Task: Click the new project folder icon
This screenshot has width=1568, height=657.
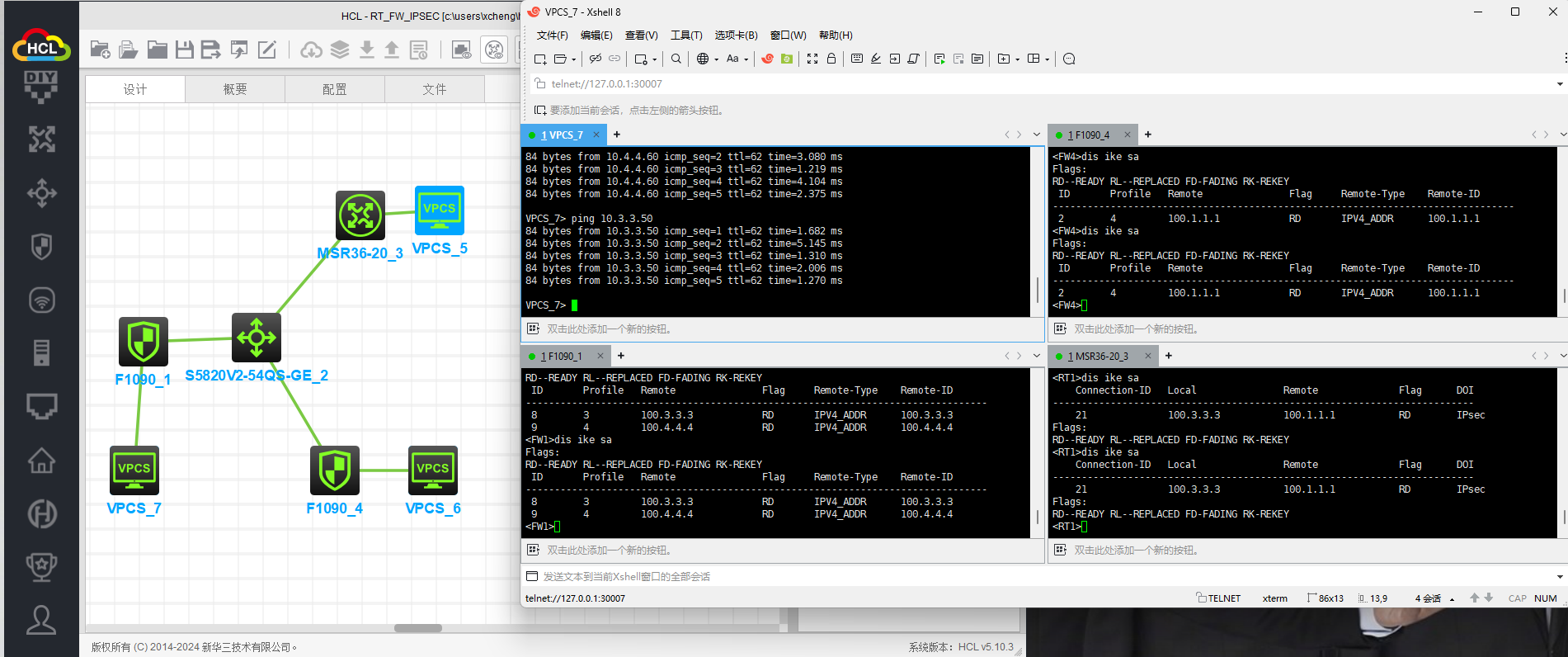Action: 100,50
